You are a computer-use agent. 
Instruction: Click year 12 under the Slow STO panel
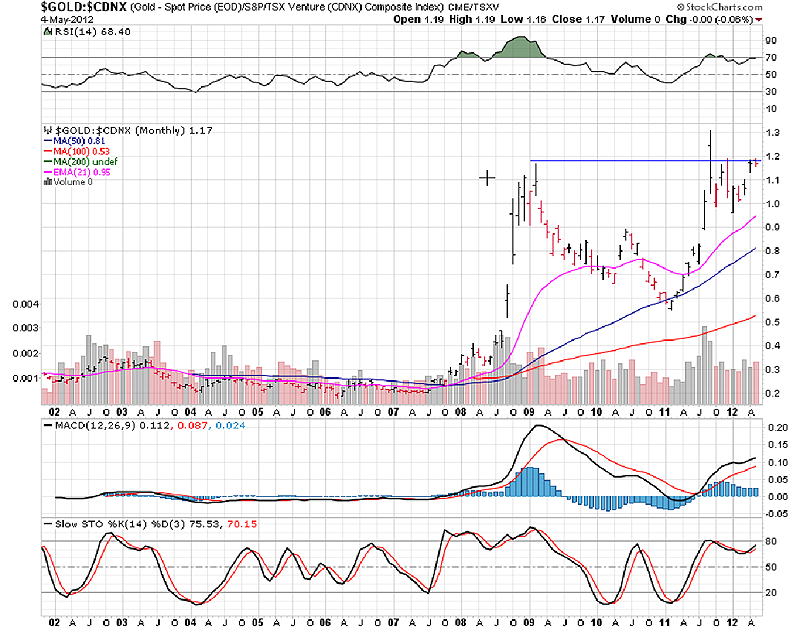(x=732, y=623)
